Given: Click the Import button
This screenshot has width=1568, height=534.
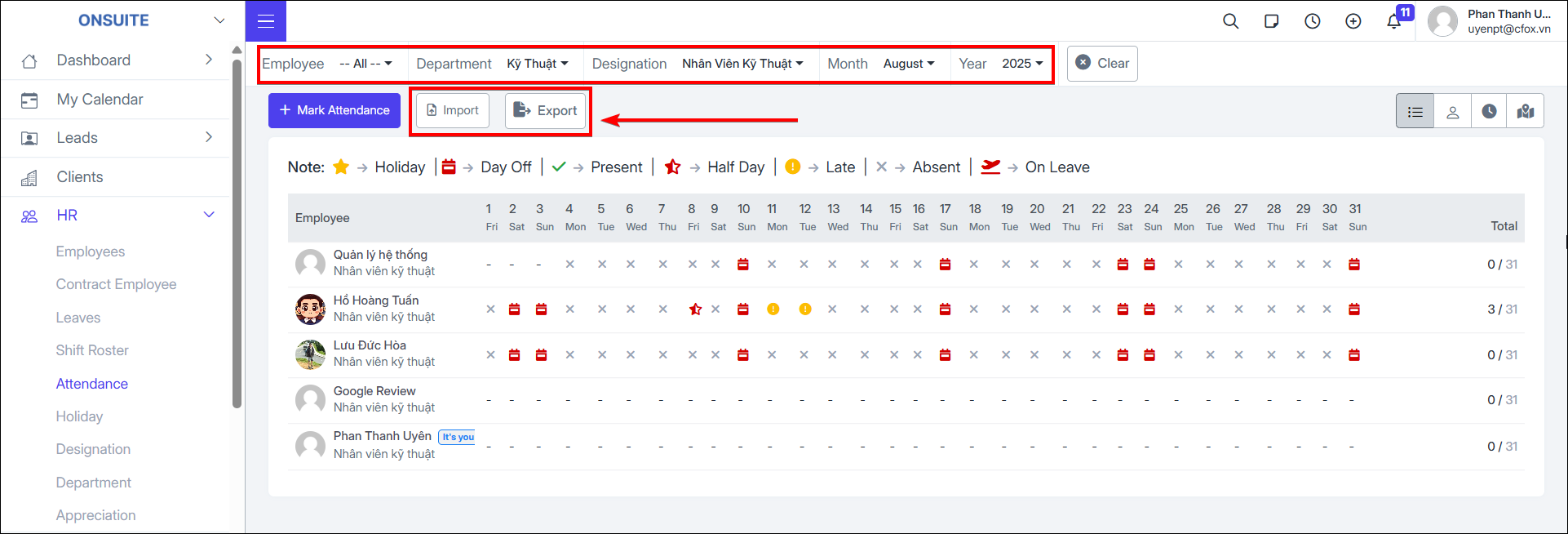Looking at the screenshot, I should [453, 110].
